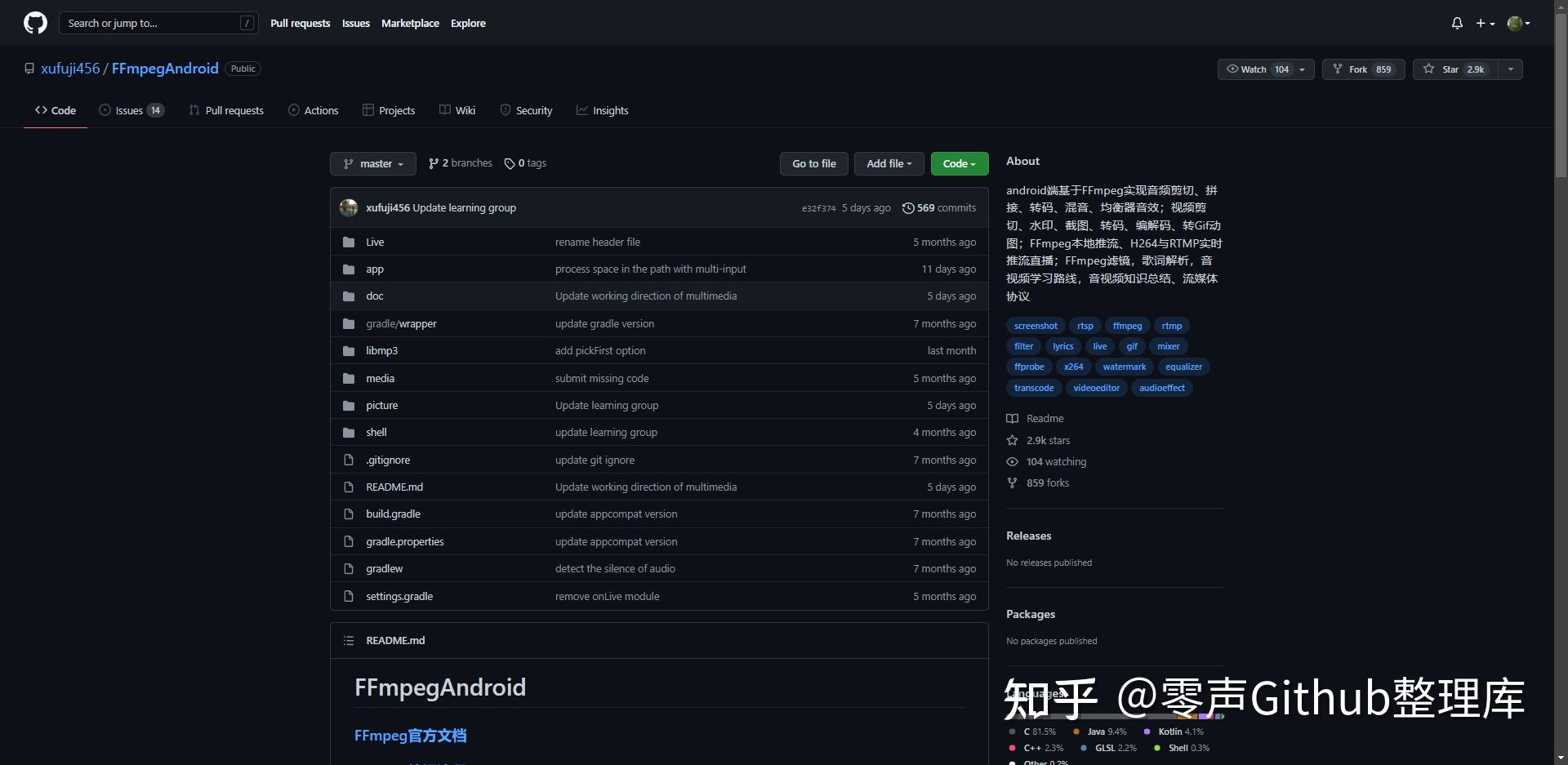Open the Marketplace menu item
Viewport: 1568px width, 765px height.
coord(410,23)
